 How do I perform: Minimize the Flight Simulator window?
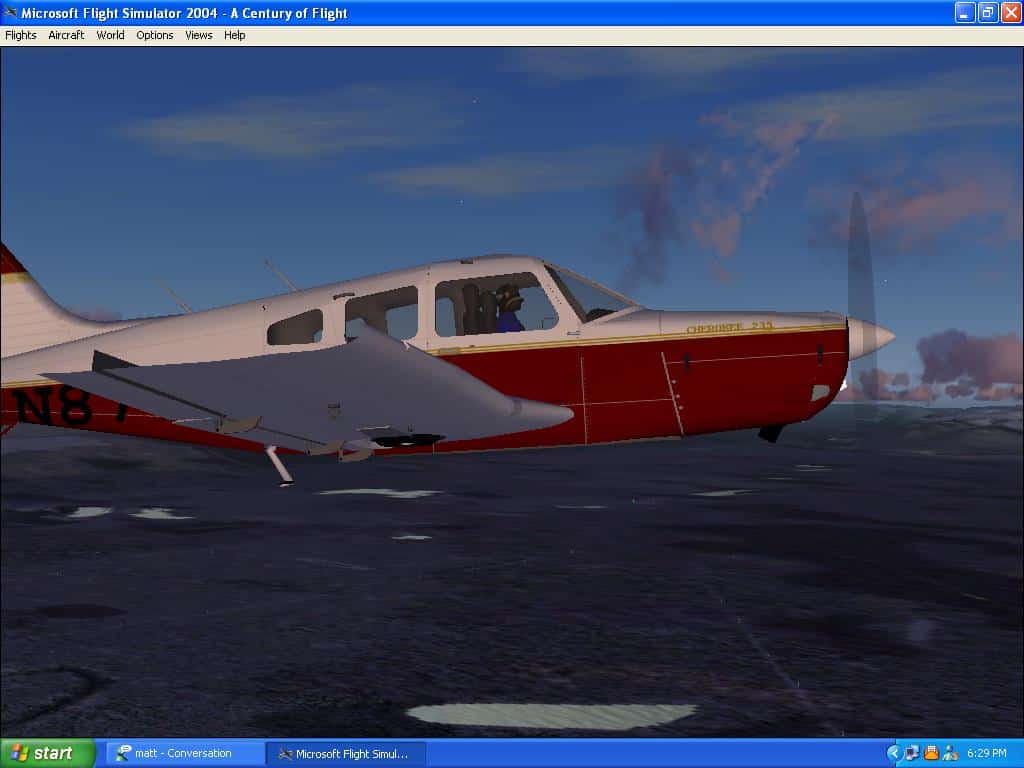[x=965, y=13]
